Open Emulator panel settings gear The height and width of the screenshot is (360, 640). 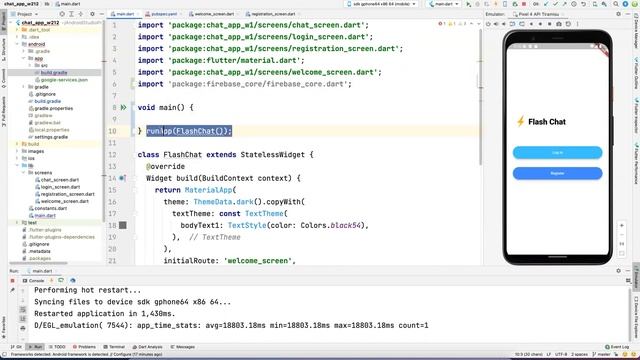(618, 14)
